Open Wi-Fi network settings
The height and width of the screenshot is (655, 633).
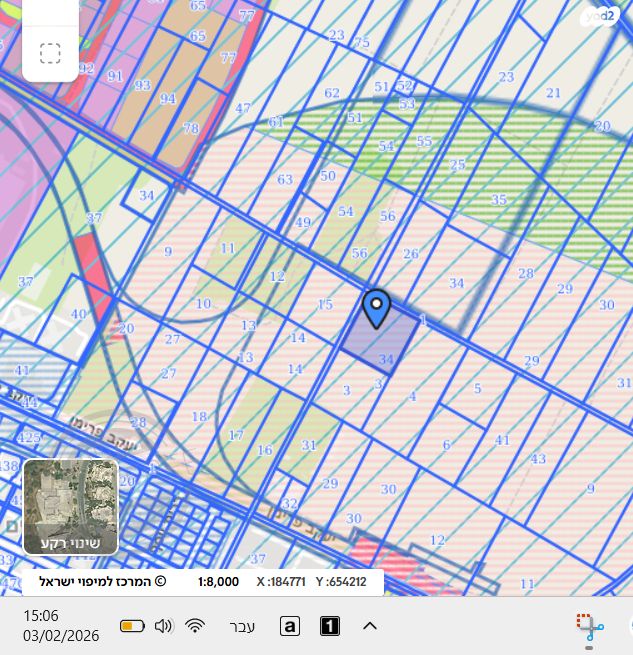click(x=195, y=626)
